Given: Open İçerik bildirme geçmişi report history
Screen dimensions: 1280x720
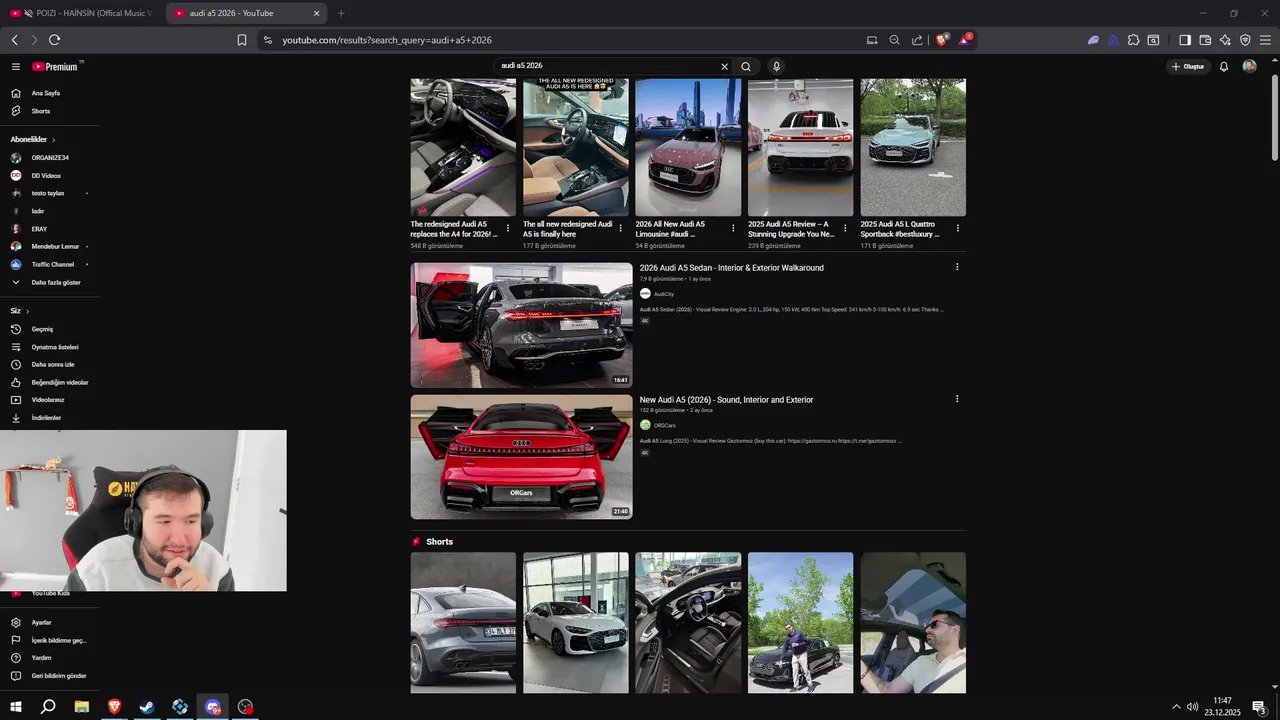Looking at the screenshot, I should click(50, 640).
